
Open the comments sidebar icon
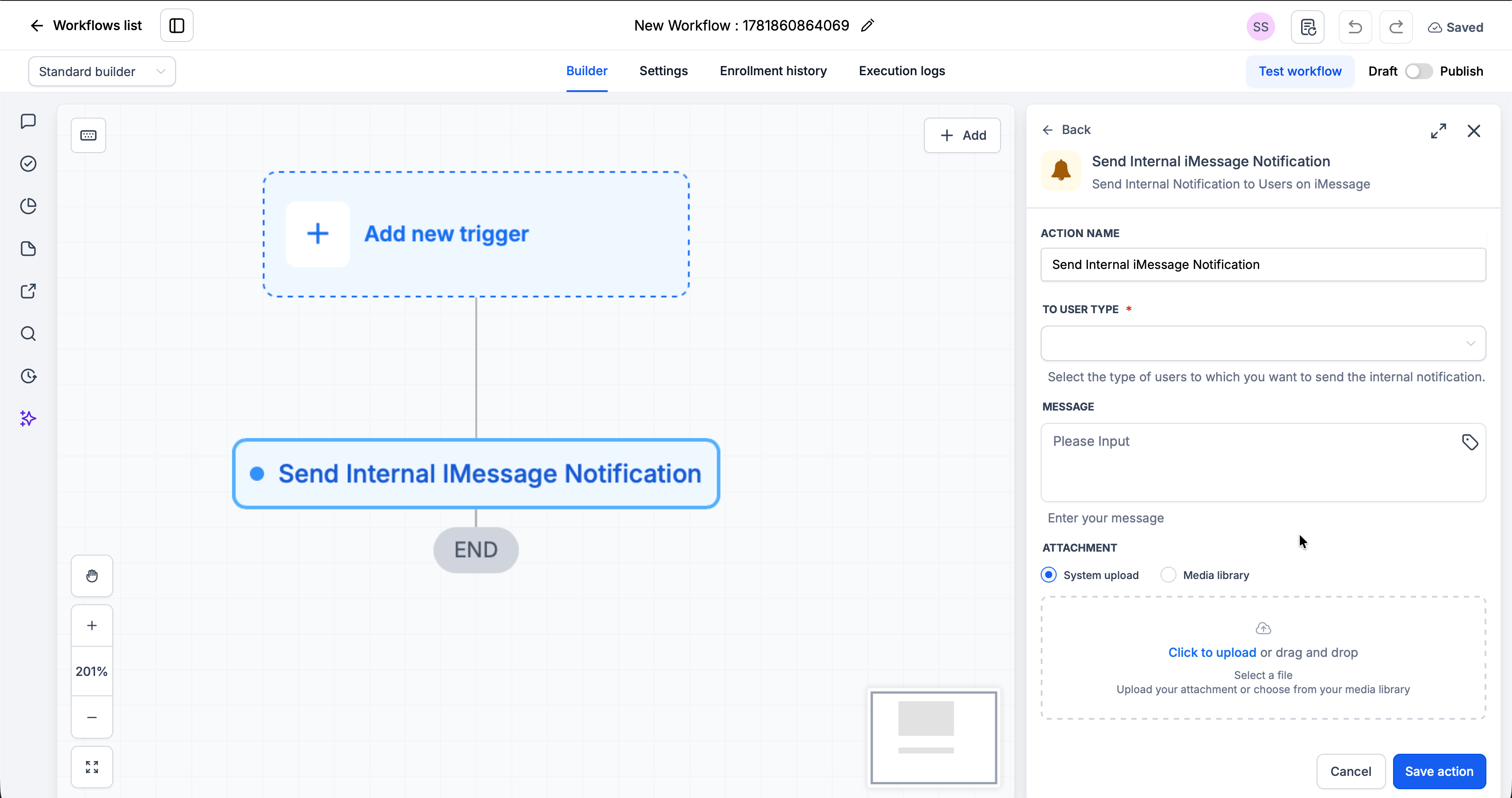point(28,121)
